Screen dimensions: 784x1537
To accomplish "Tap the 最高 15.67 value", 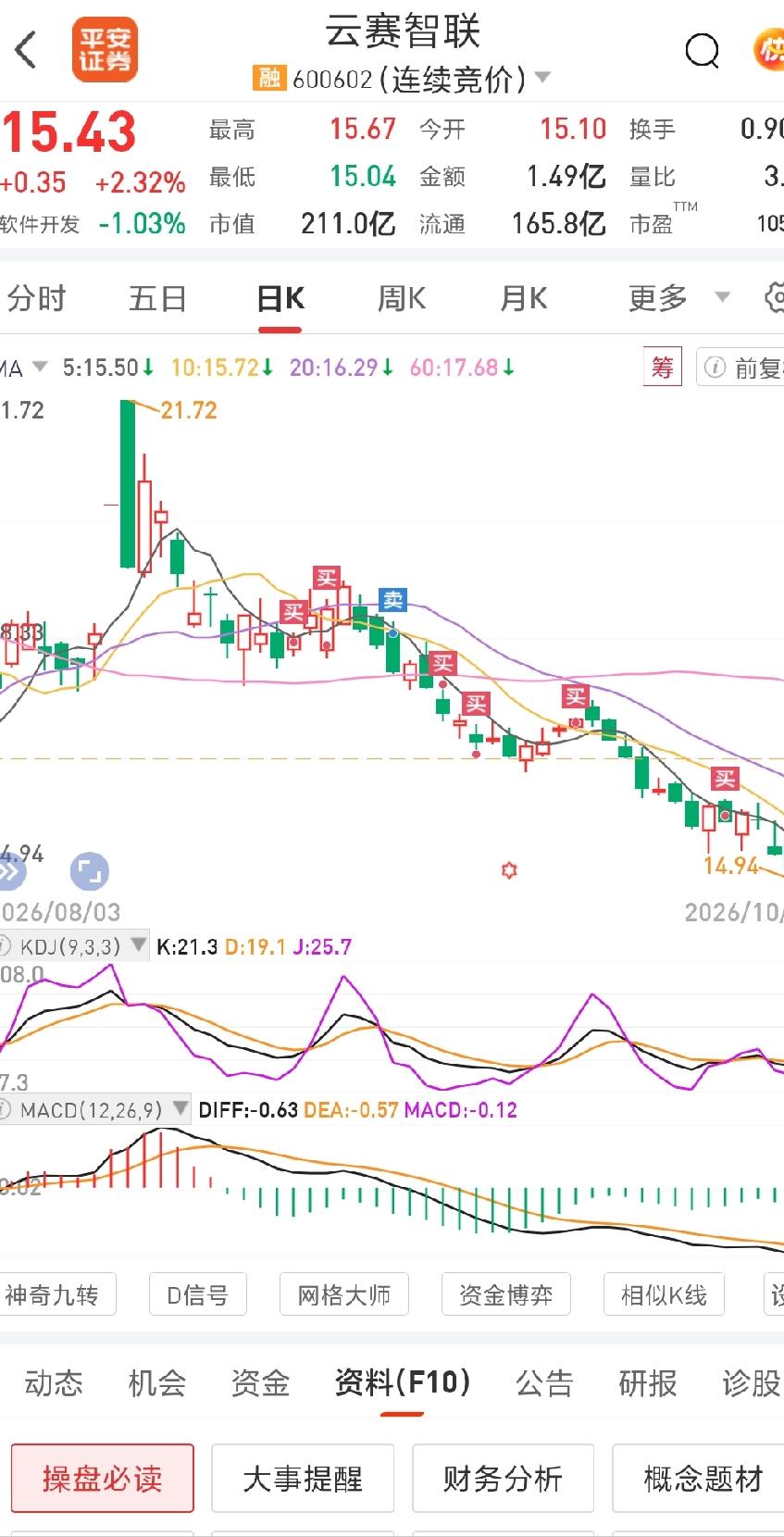I will 363,130.
